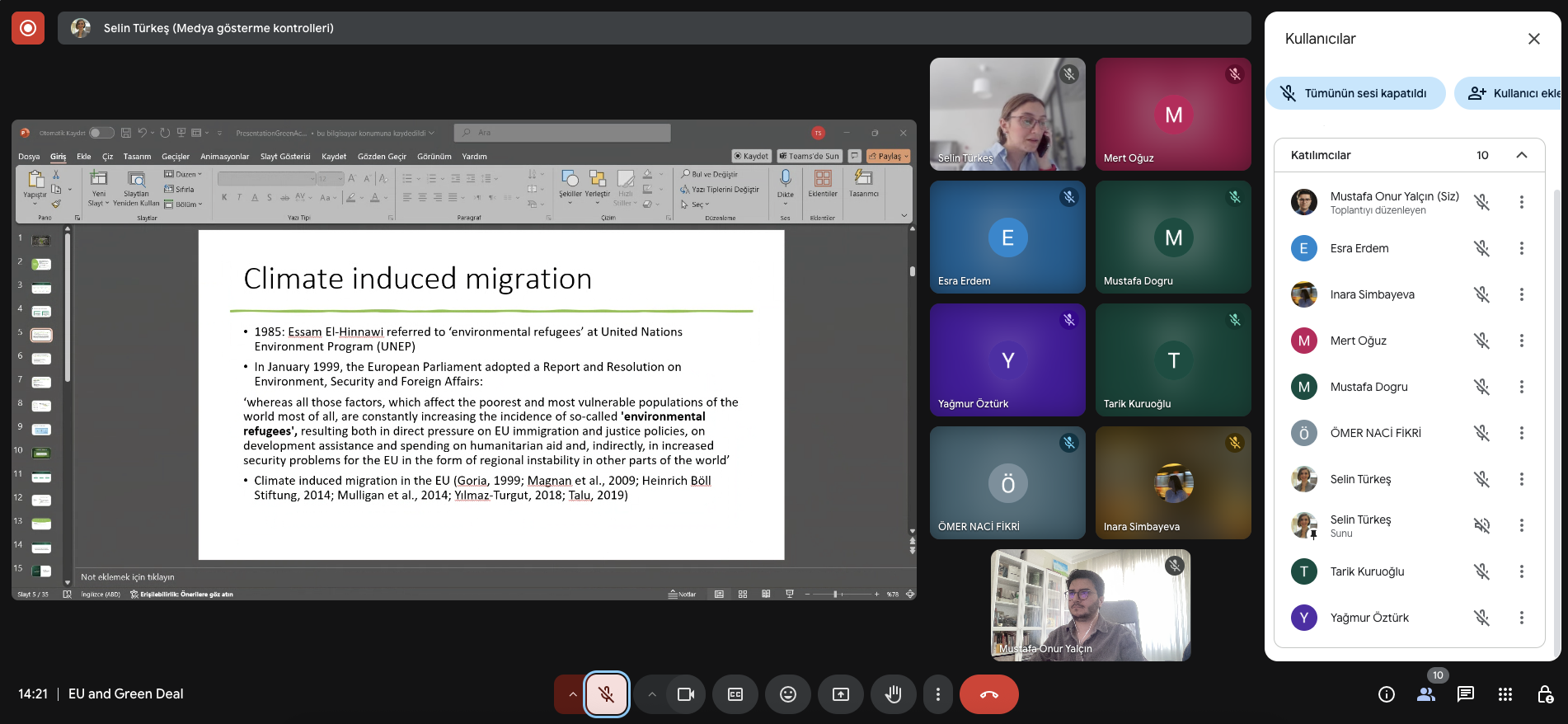Click the present screen icon
Screen dimensions: 1568x724
pos(840,694)
